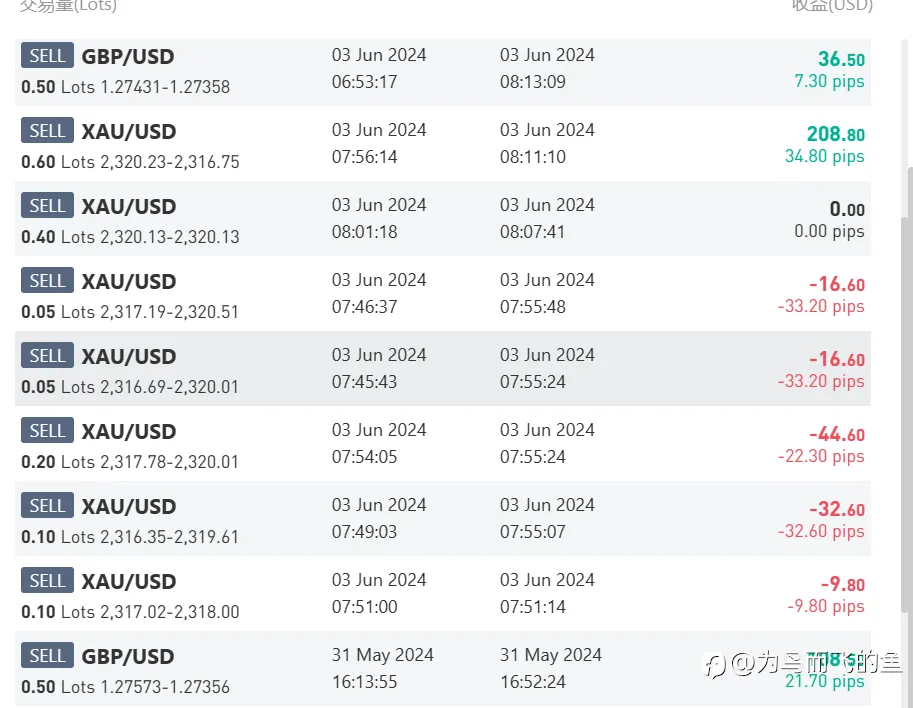Select the 208.80 profit XAU/USD row
This screenshot has height=708, width=913.
coord(443,143)
